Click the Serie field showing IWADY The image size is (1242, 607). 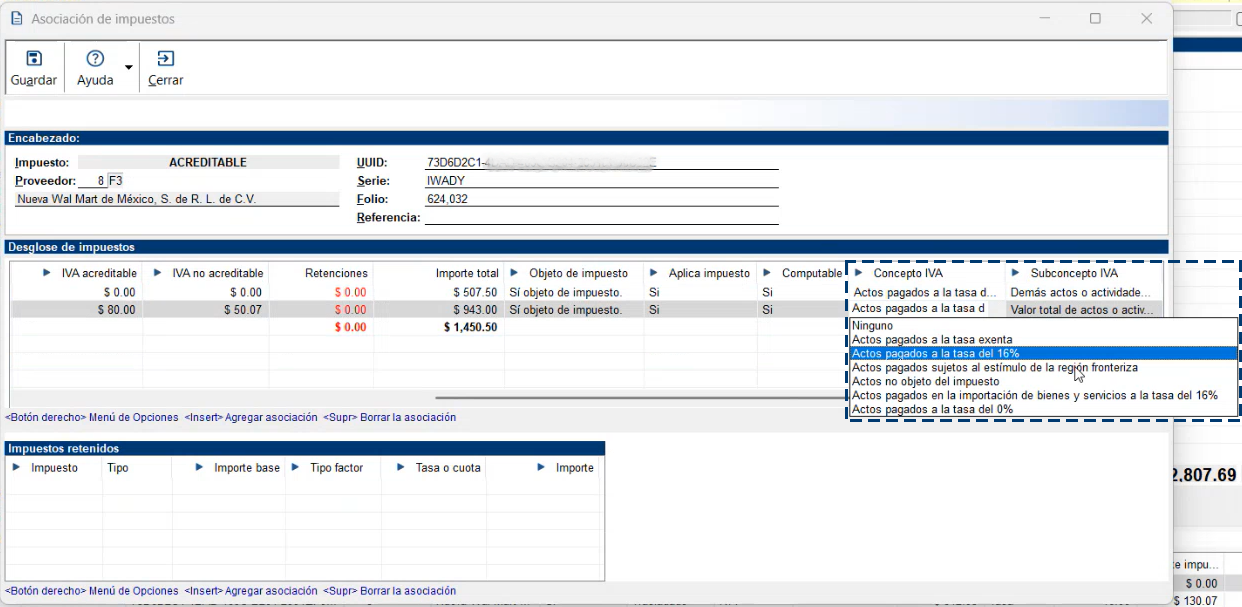[x=600, y=181]
